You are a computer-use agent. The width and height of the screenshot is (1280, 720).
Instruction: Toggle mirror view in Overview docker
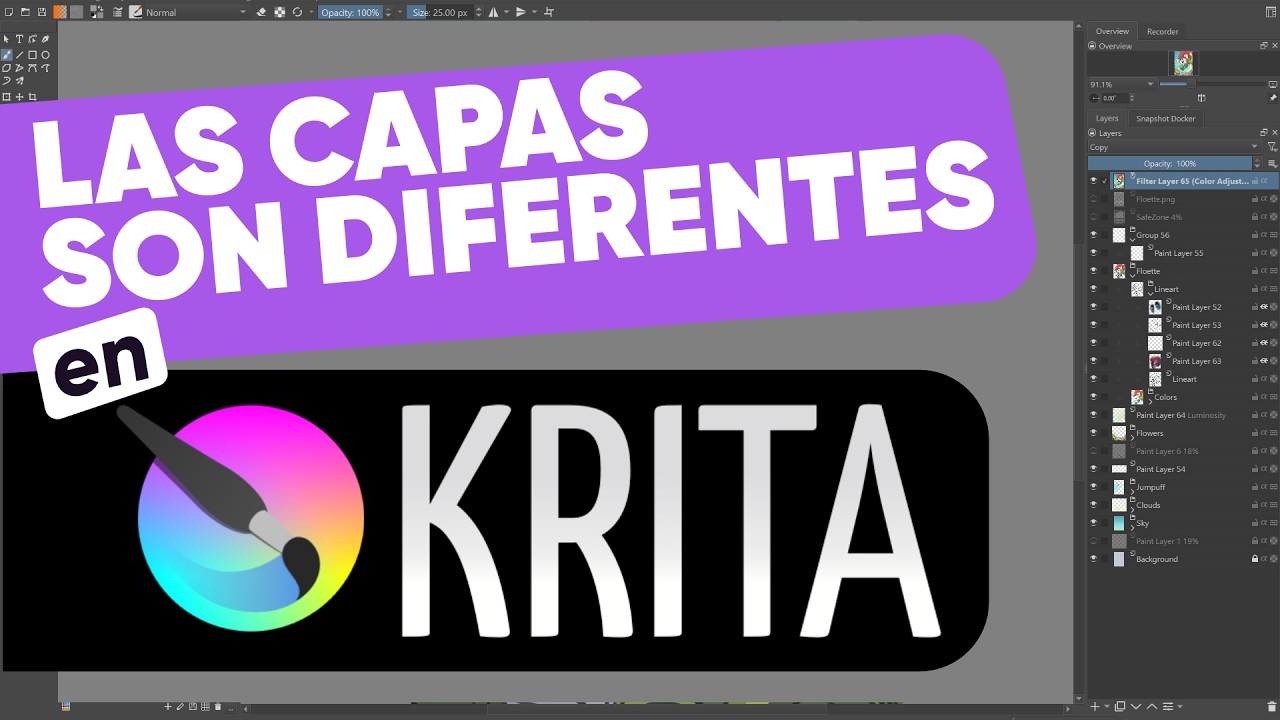click(x=1201, y=98)
